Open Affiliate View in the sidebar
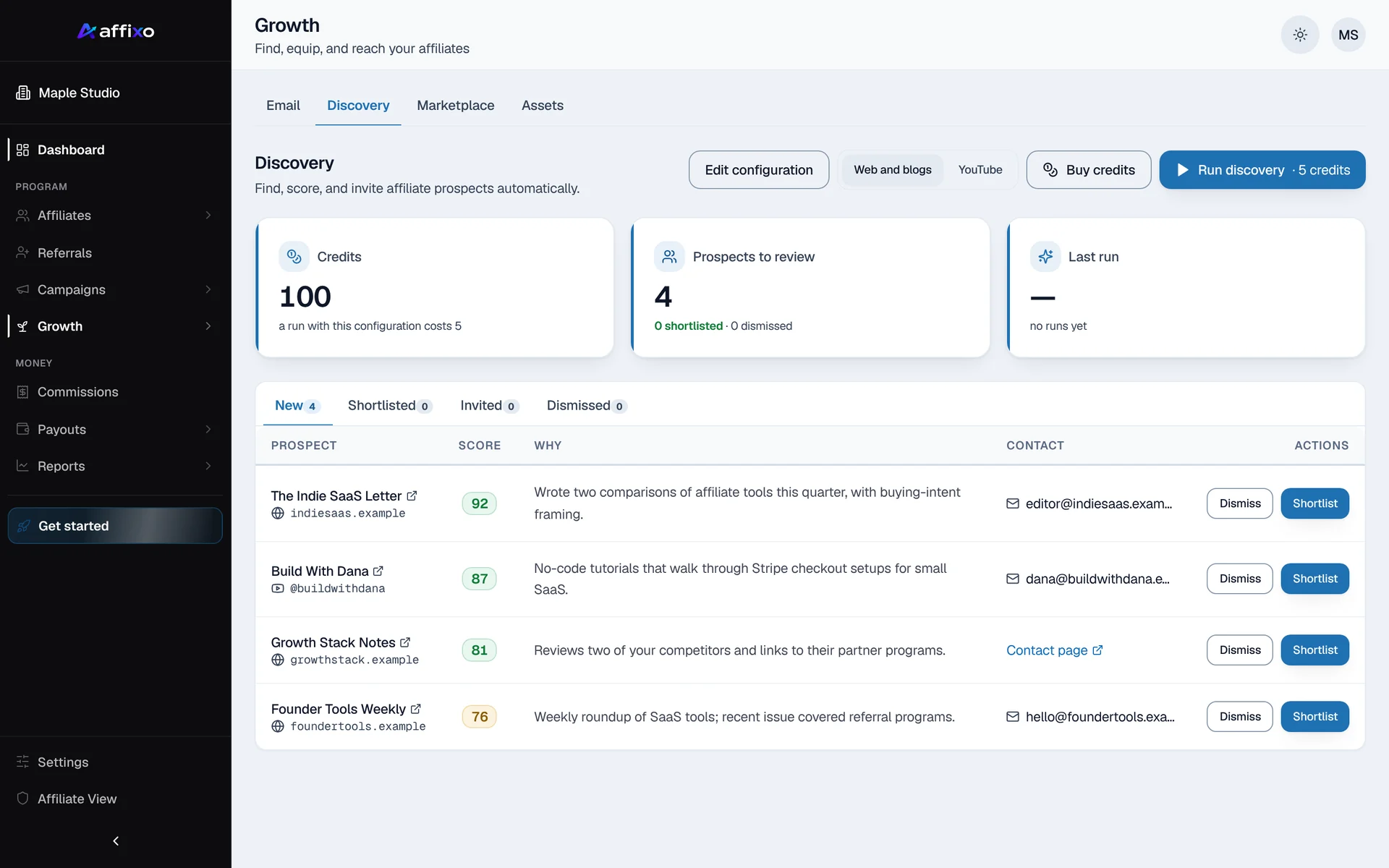Viewport: 1389px width, 868px height. click(x=115, y=799)
